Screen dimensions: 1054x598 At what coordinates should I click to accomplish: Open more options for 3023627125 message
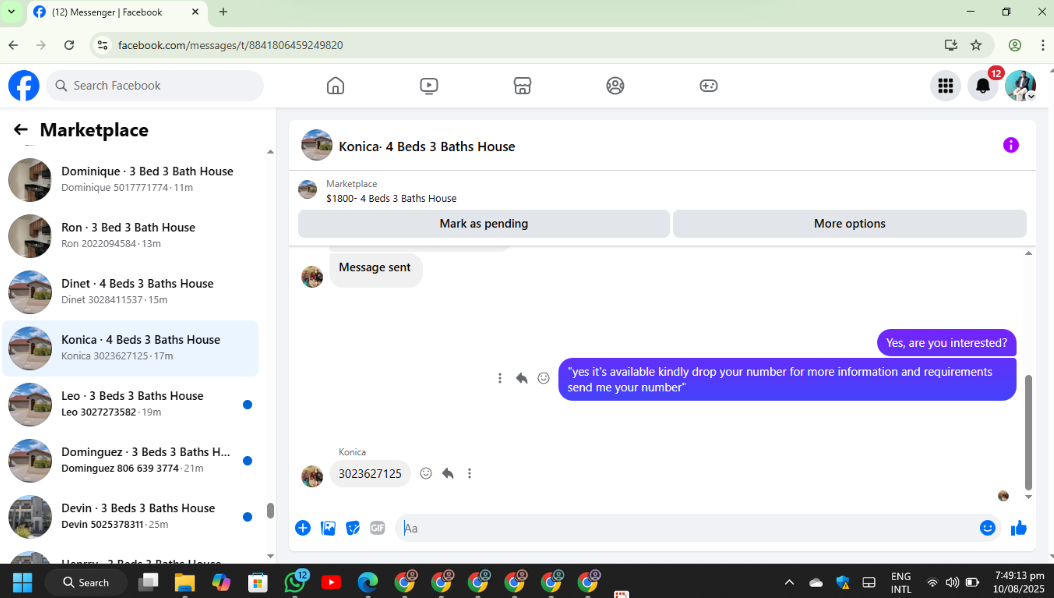pyautogui.click(x=469, y=474)
